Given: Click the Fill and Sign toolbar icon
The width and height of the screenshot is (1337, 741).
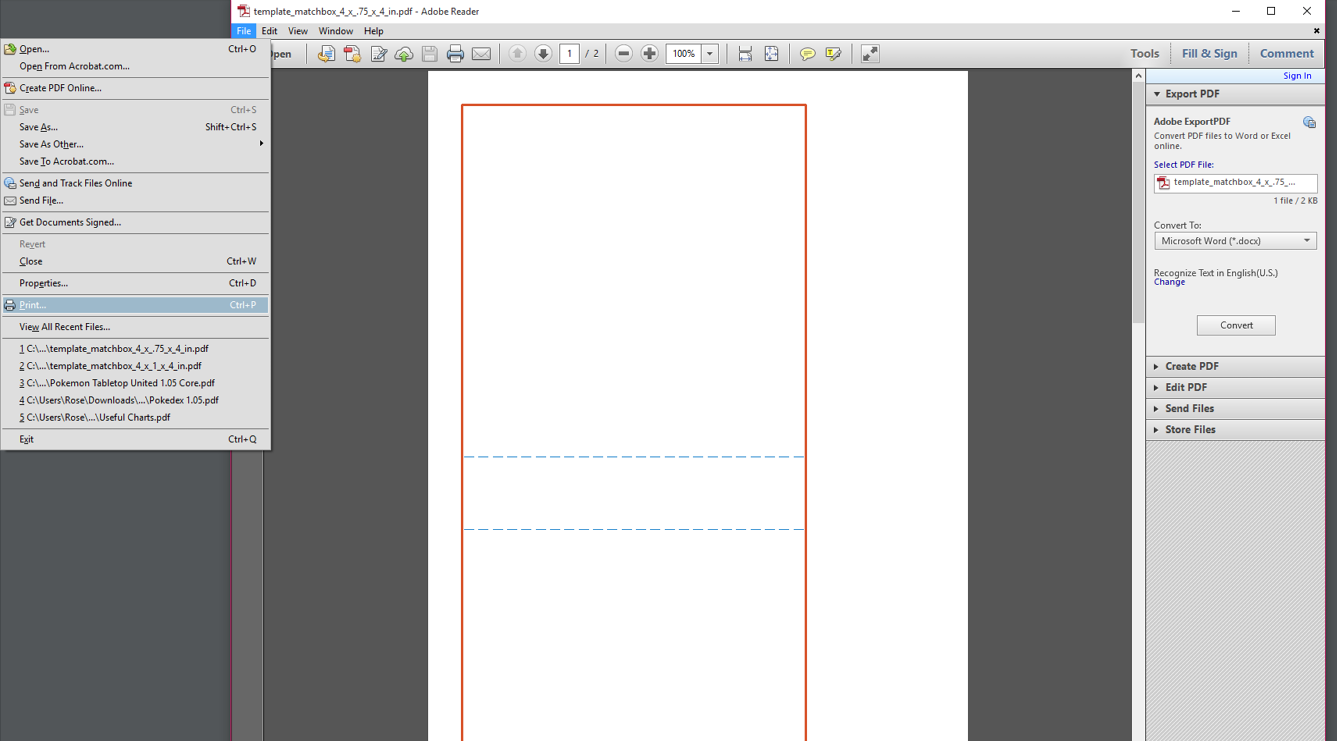Looking at the screenshot, I should (378, 54).
